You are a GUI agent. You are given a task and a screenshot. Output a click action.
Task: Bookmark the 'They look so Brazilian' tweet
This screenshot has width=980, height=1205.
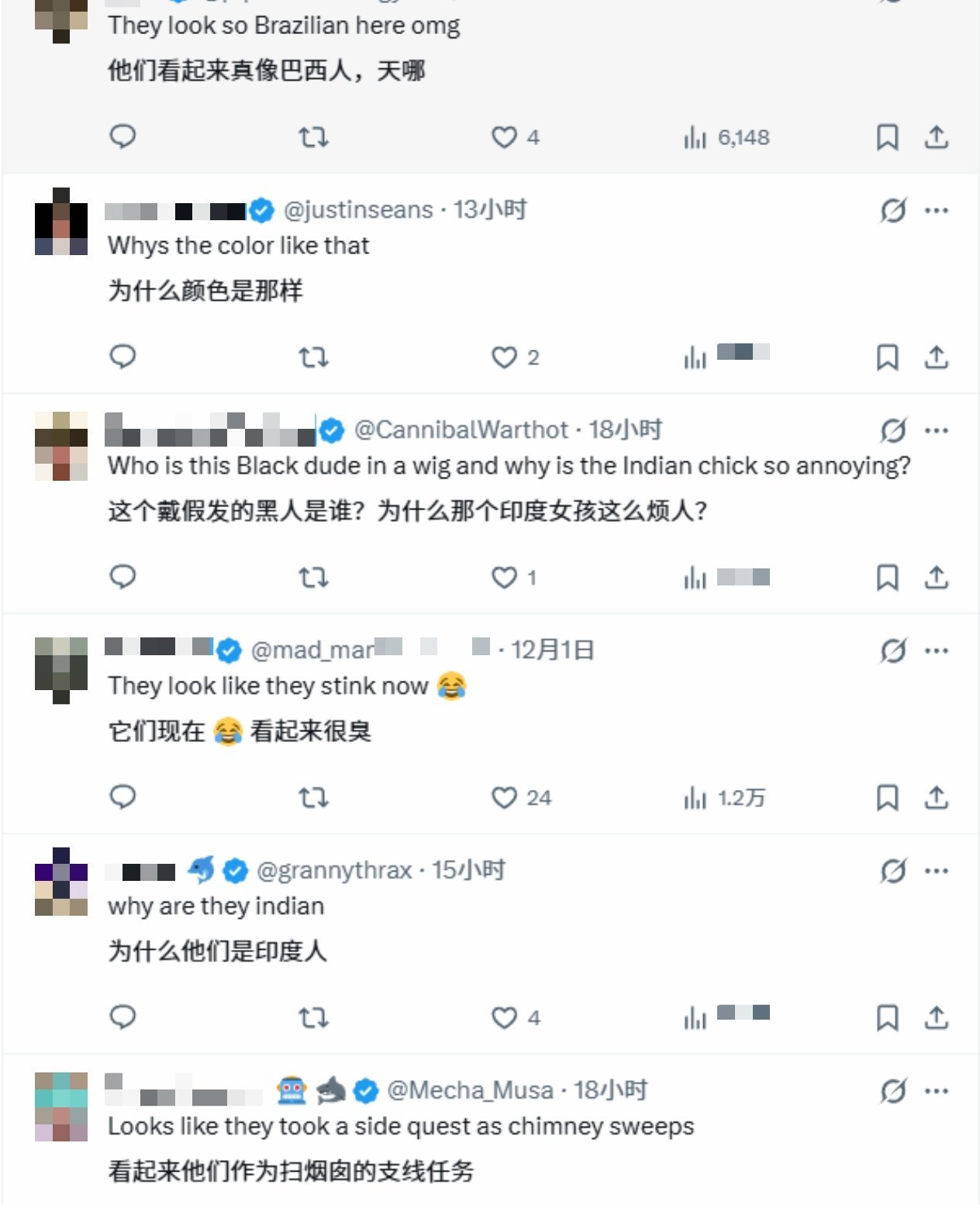coord(887,137)
